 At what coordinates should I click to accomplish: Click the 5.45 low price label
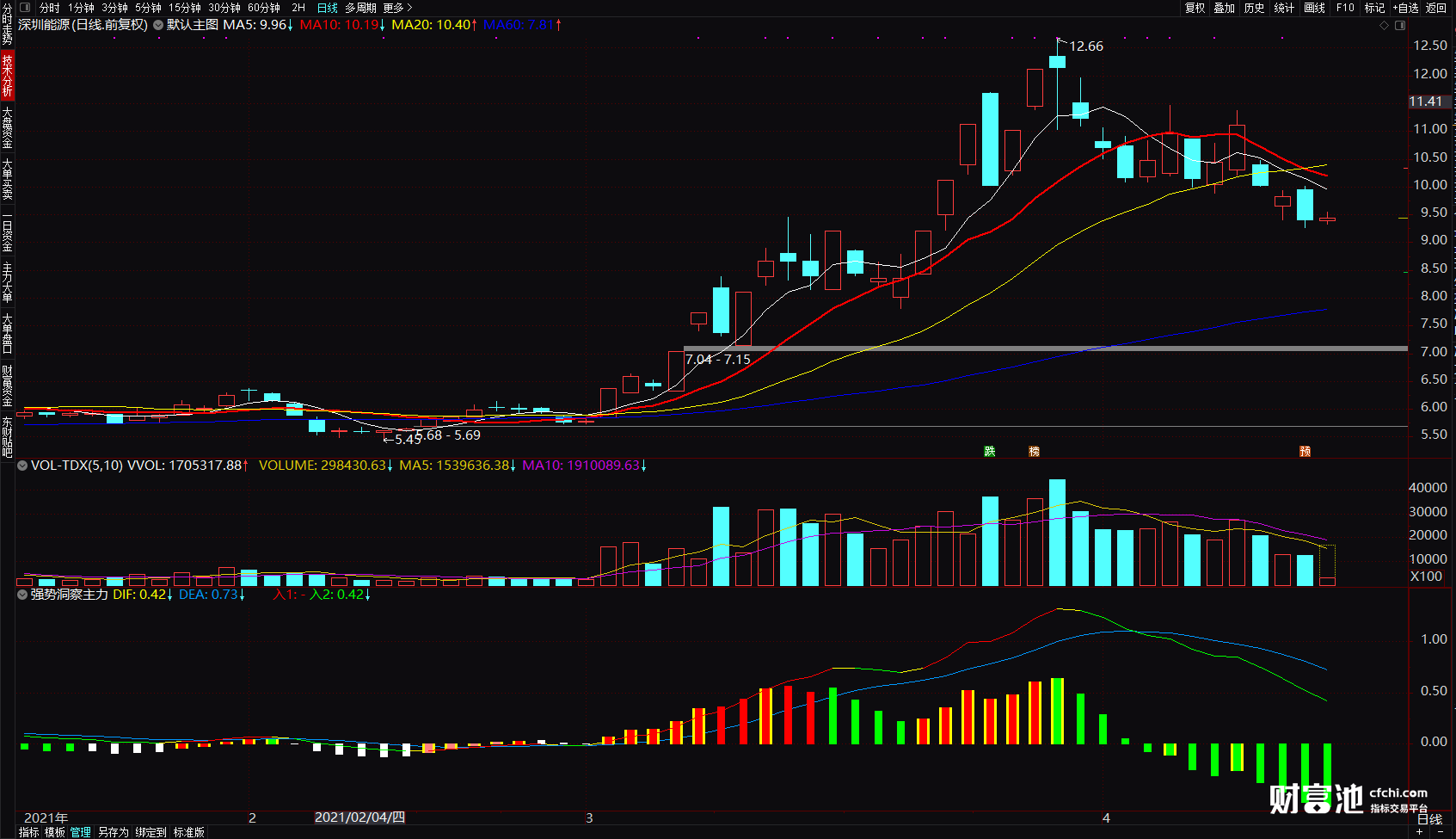point(408,440)
